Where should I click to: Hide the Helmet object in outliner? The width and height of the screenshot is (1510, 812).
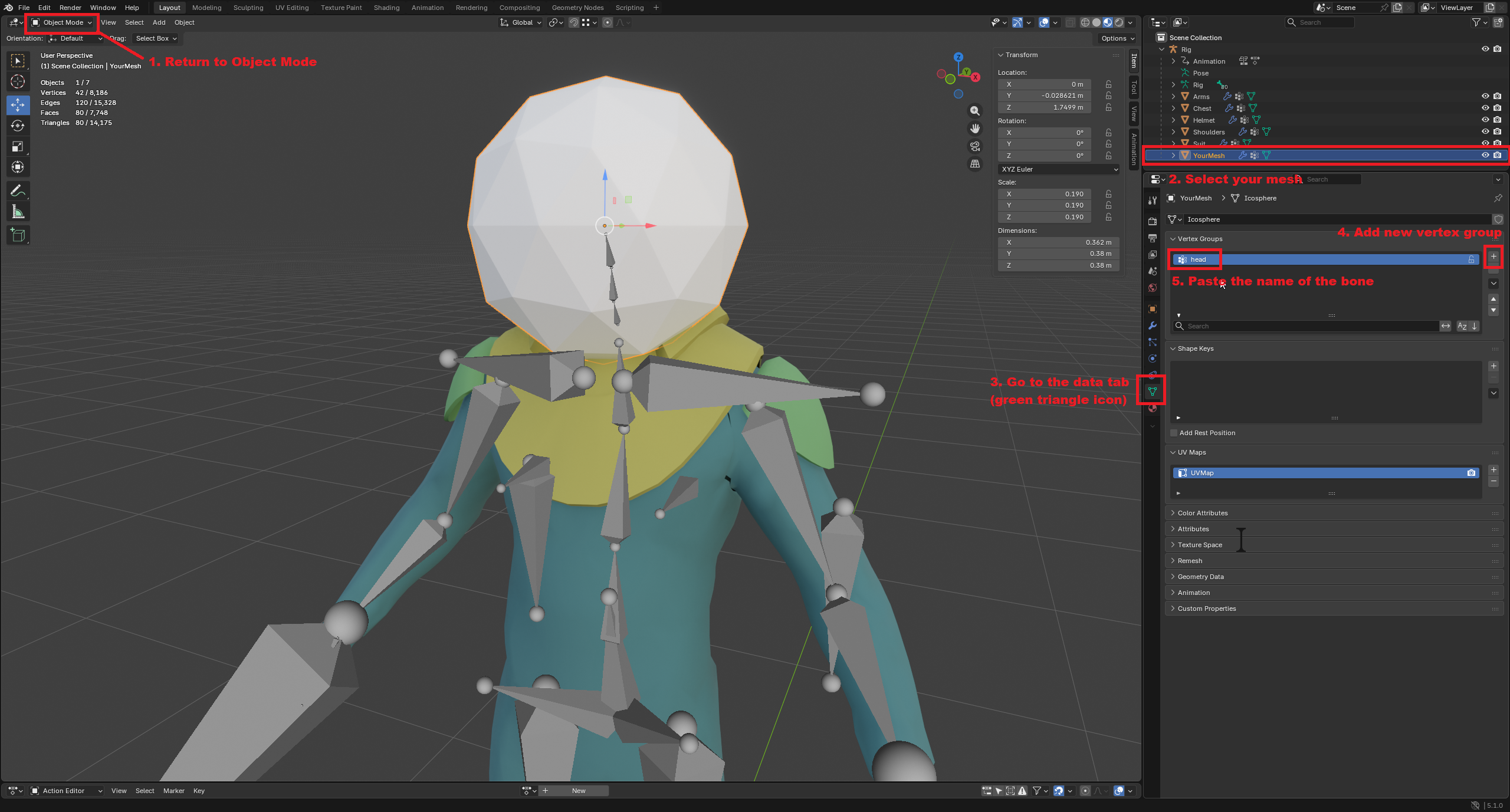coord(1485,120)
